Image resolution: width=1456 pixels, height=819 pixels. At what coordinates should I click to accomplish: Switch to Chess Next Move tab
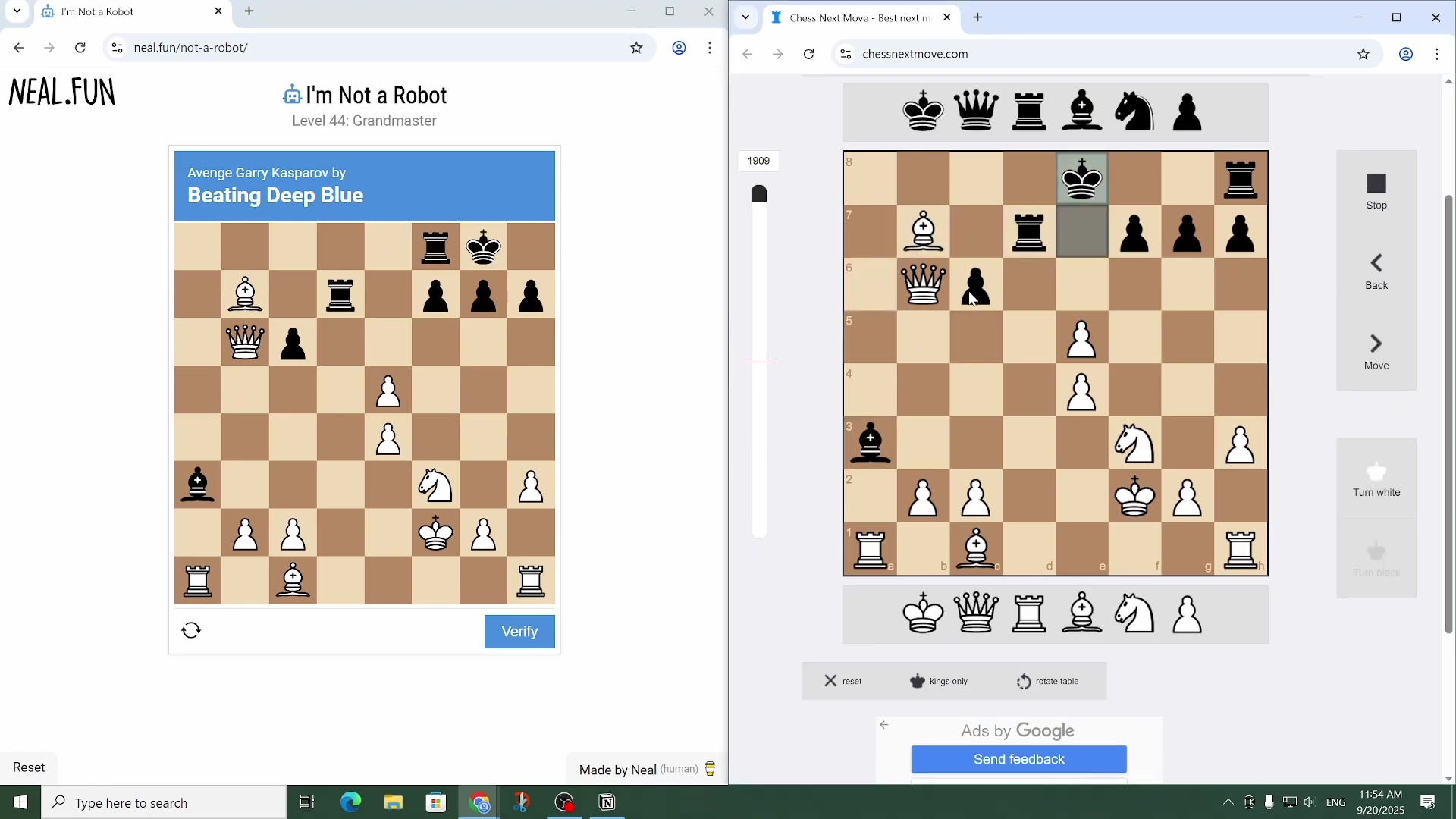(x=862, y=18)
